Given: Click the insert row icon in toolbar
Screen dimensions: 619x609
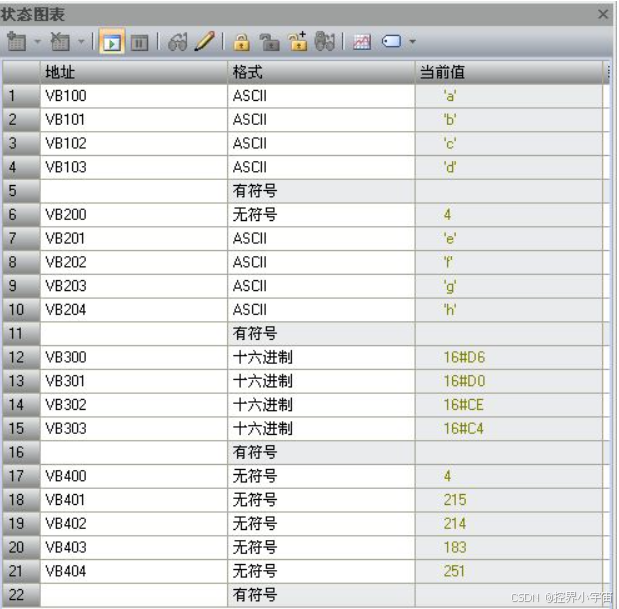Looking at the screenshot, I should [17, 41].
